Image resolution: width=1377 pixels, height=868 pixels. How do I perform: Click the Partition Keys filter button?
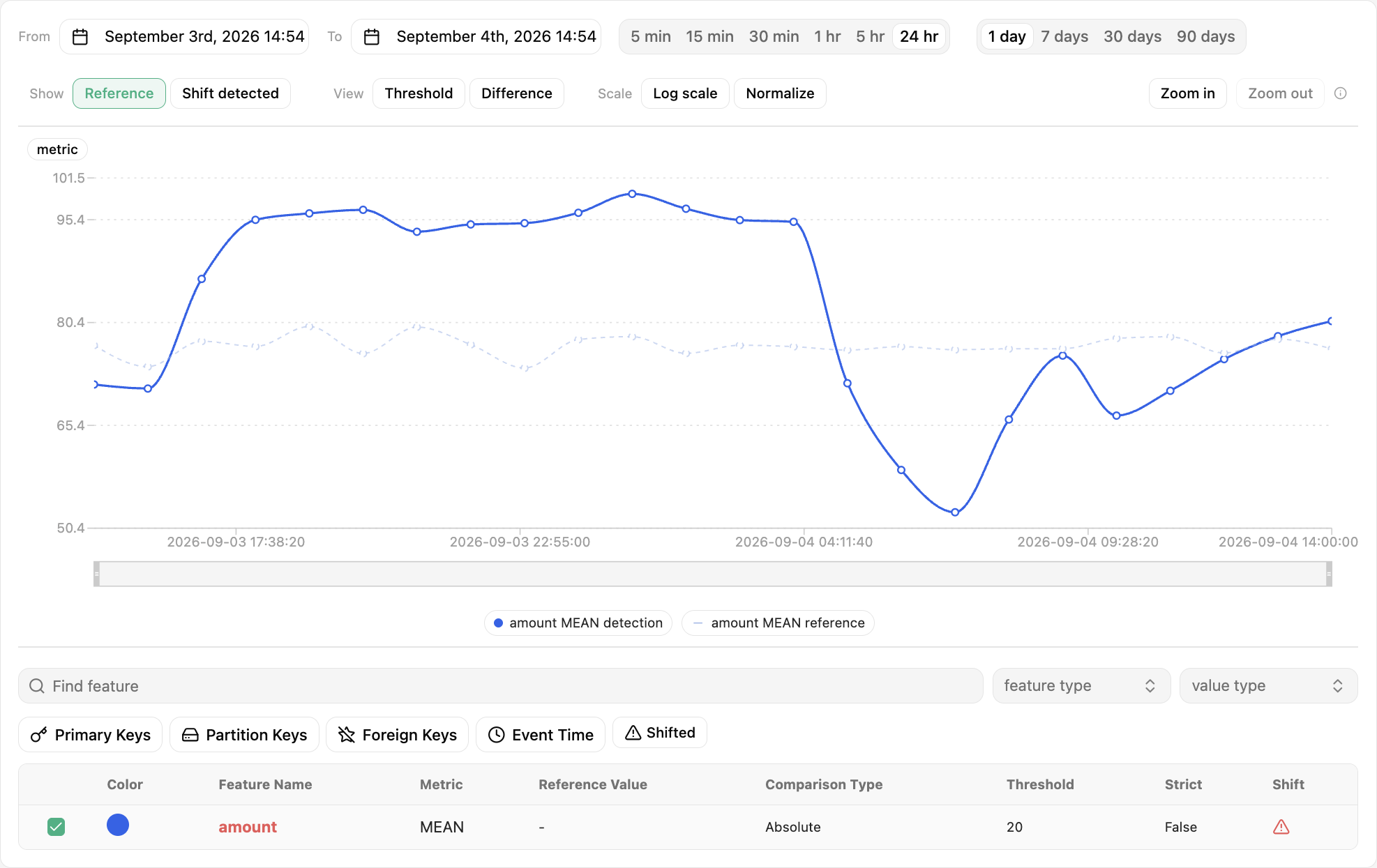tap(244, 735)
